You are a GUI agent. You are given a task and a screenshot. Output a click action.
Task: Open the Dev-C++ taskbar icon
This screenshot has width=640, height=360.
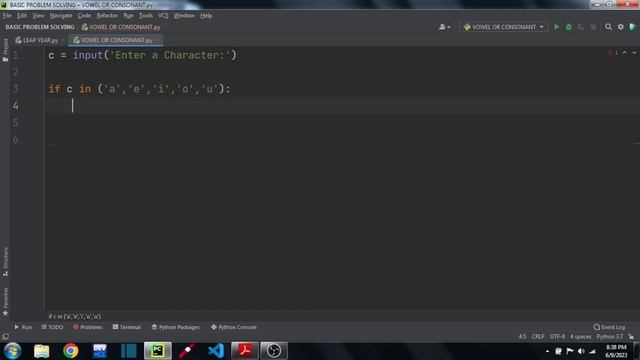[x=100, y=351]
